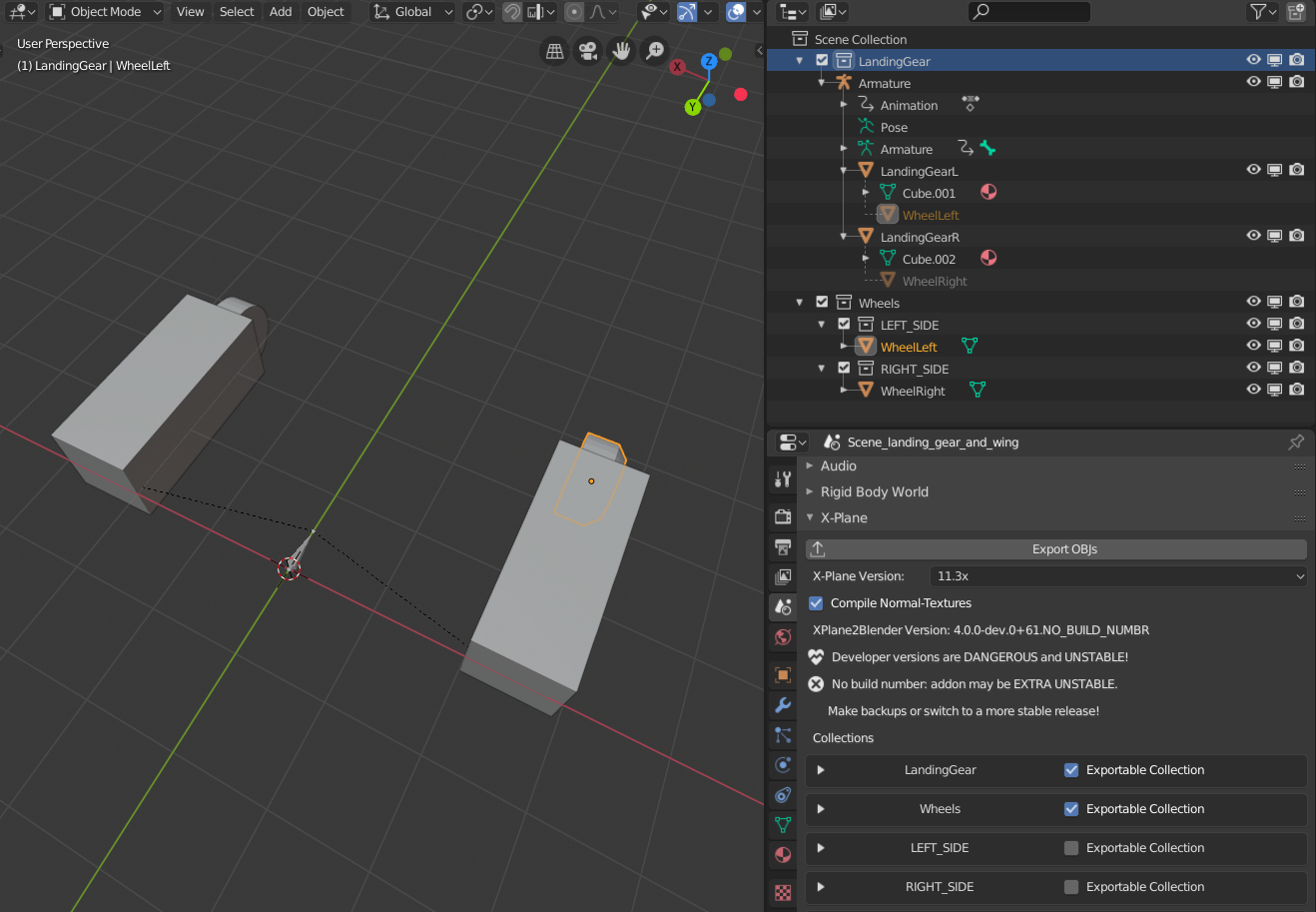
Task: Open Global transform orientation dropdown
Action: point(412,12)
